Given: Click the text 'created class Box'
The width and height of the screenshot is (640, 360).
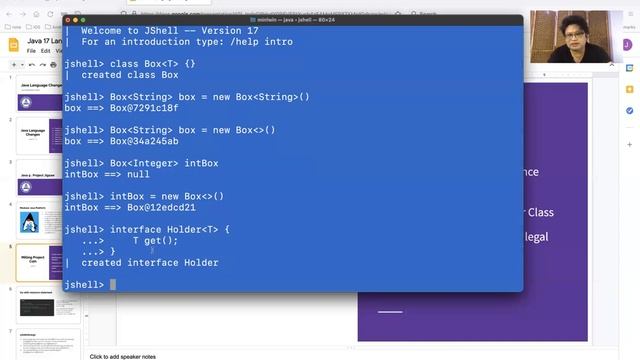Looking at the screenshot, I should coord(129,75).
